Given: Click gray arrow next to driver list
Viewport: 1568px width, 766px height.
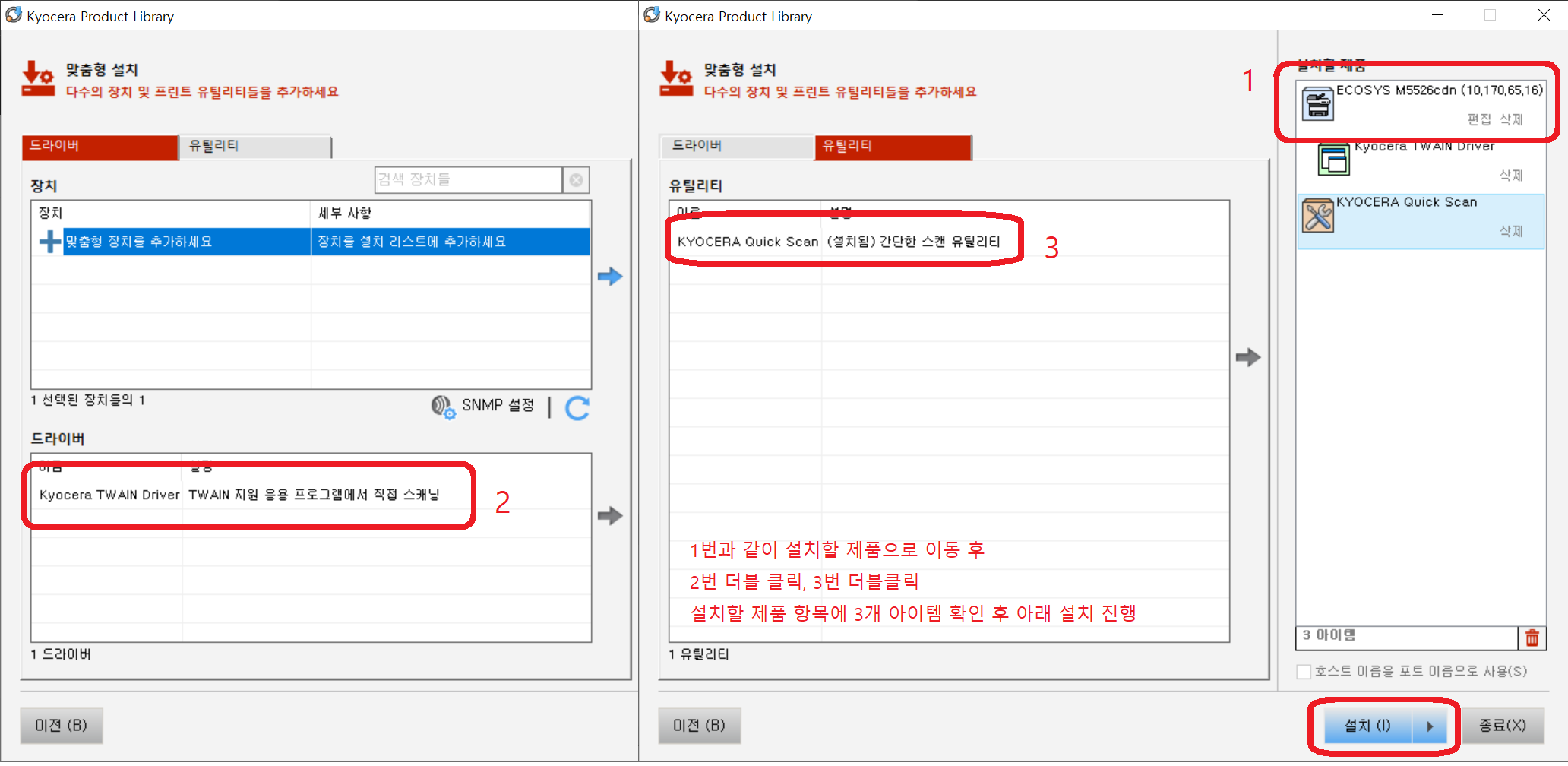Looking at the screenshot, I should [x=610, y=516].
